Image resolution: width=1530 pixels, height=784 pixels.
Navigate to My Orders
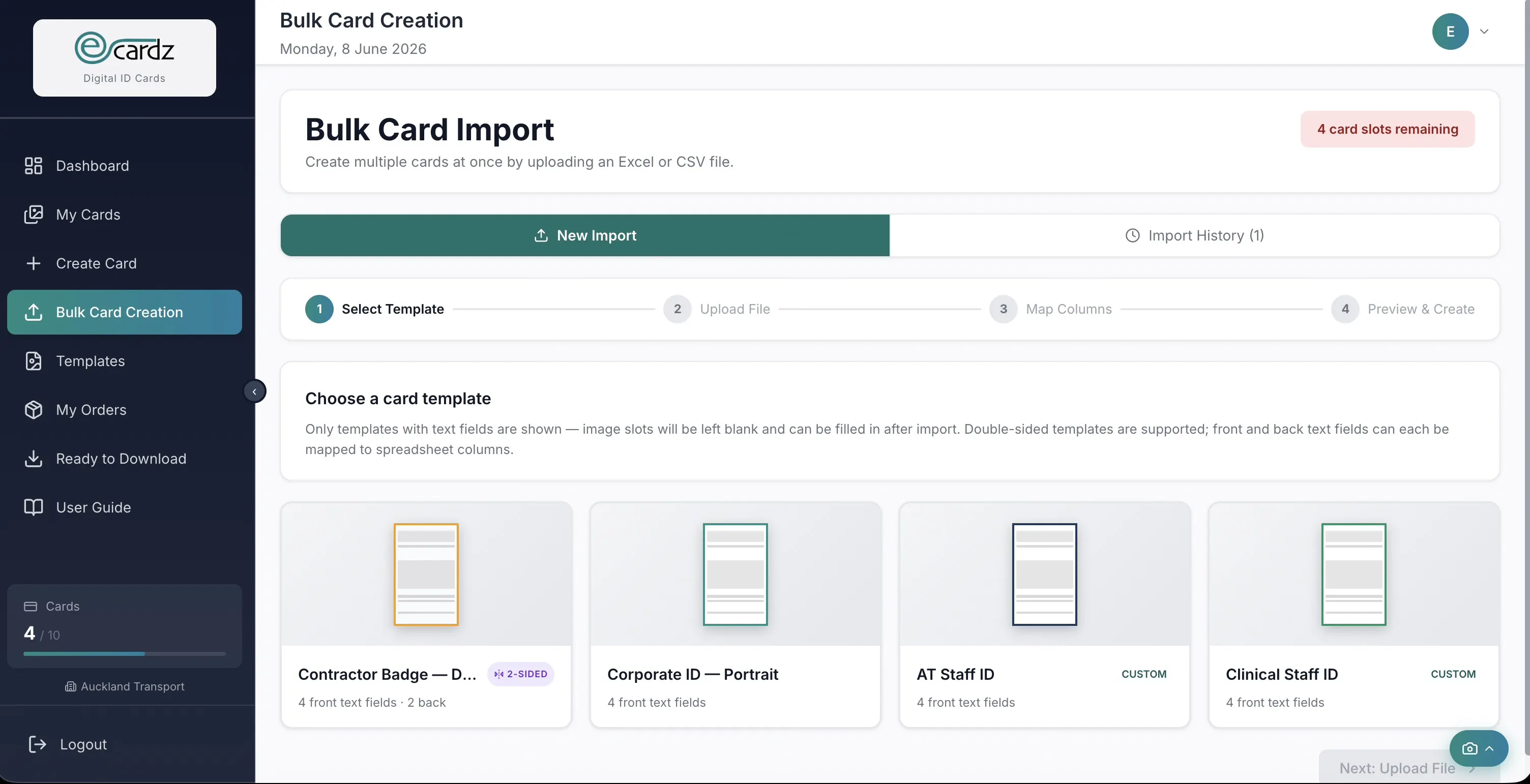(x=125, y=409)
